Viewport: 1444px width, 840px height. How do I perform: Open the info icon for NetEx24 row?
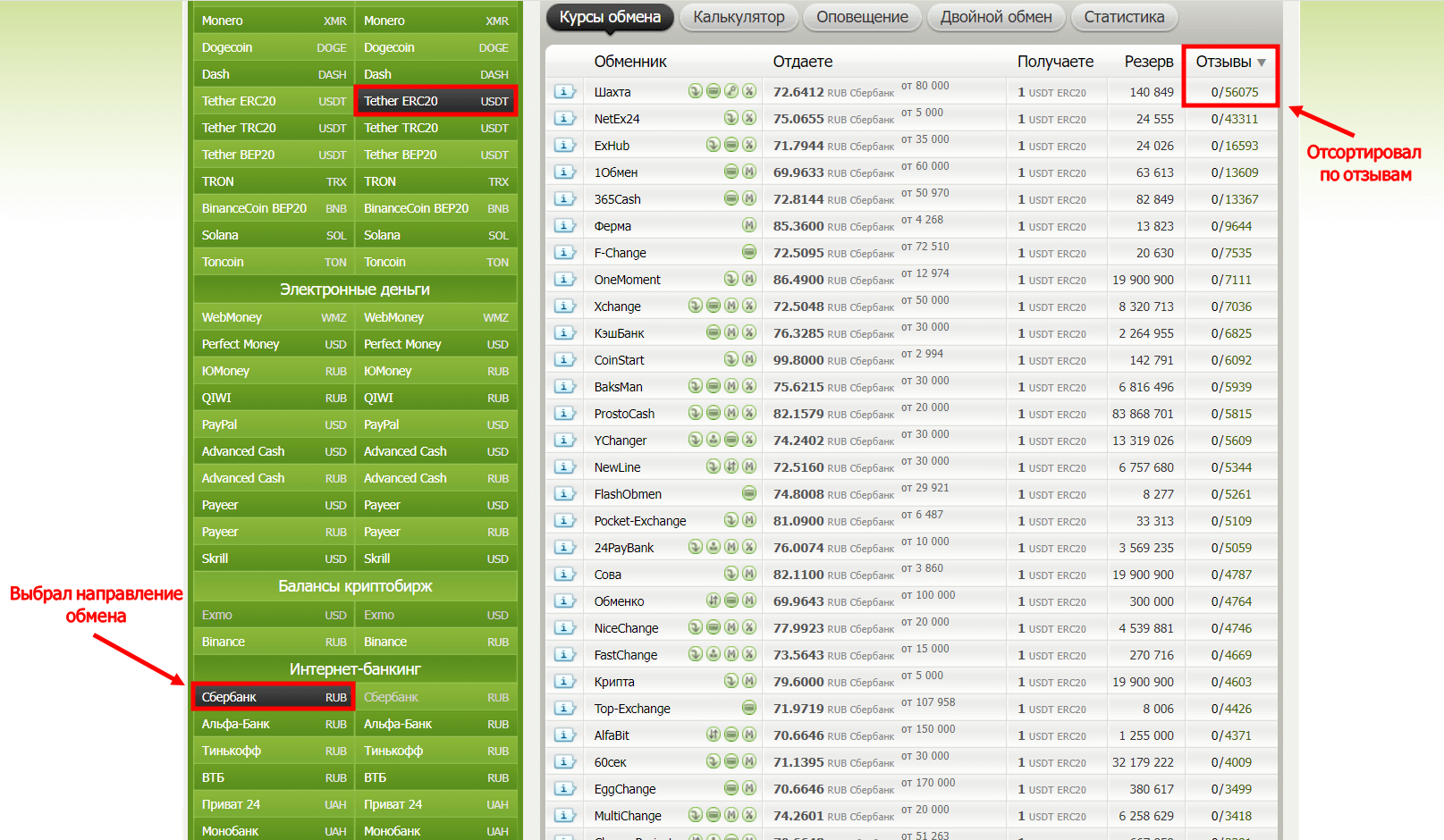pyautogui.click(x=564, y=118)
